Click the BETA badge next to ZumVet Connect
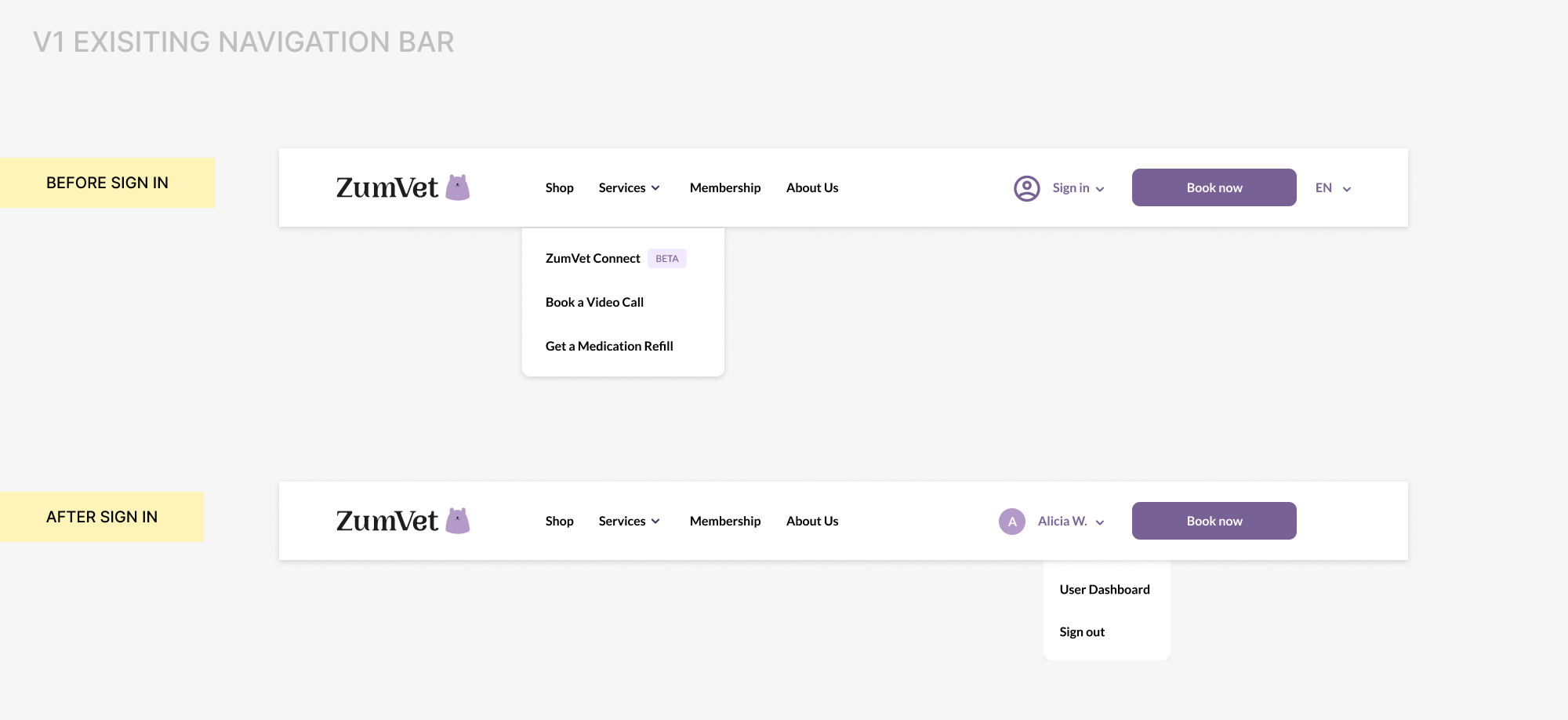 point(666,259)
